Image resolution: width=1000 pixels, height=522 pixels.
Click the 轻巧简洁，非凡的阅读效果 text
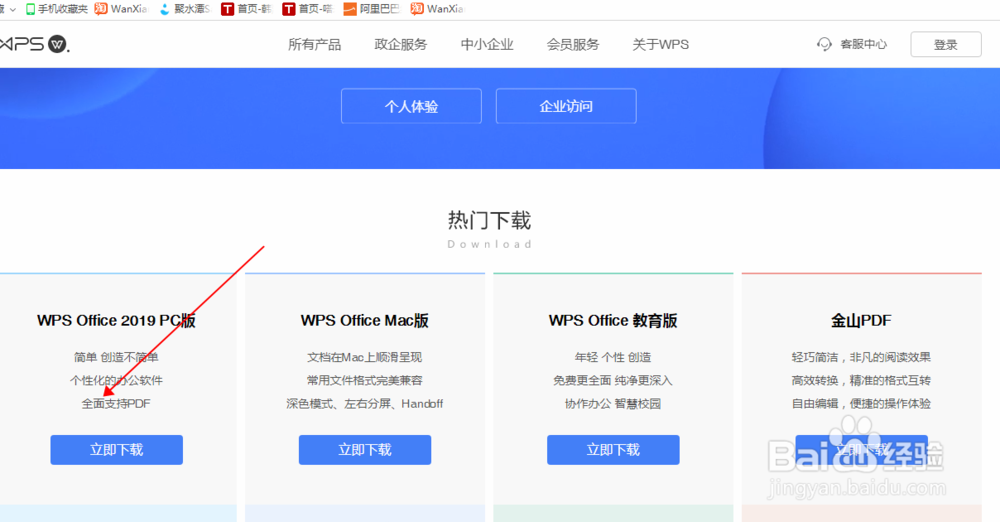861,357
